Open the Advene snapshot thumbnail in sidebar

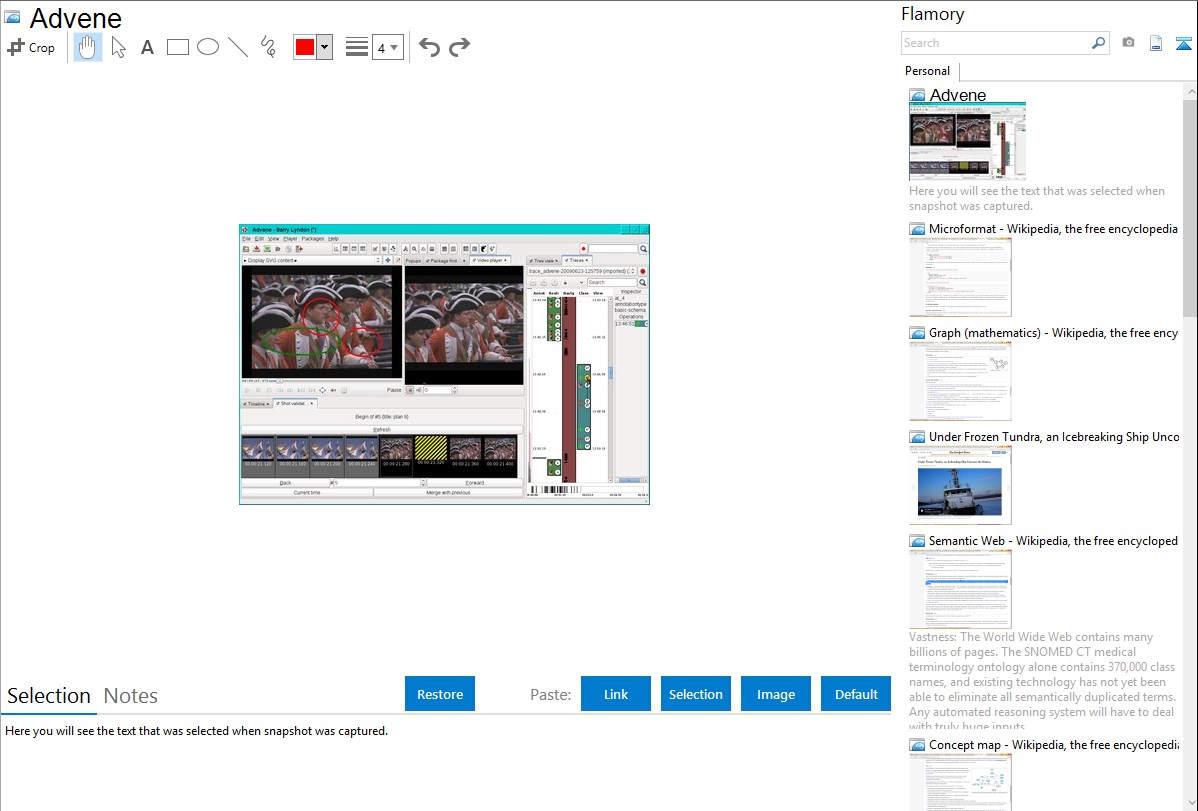[x=967, y=142]
